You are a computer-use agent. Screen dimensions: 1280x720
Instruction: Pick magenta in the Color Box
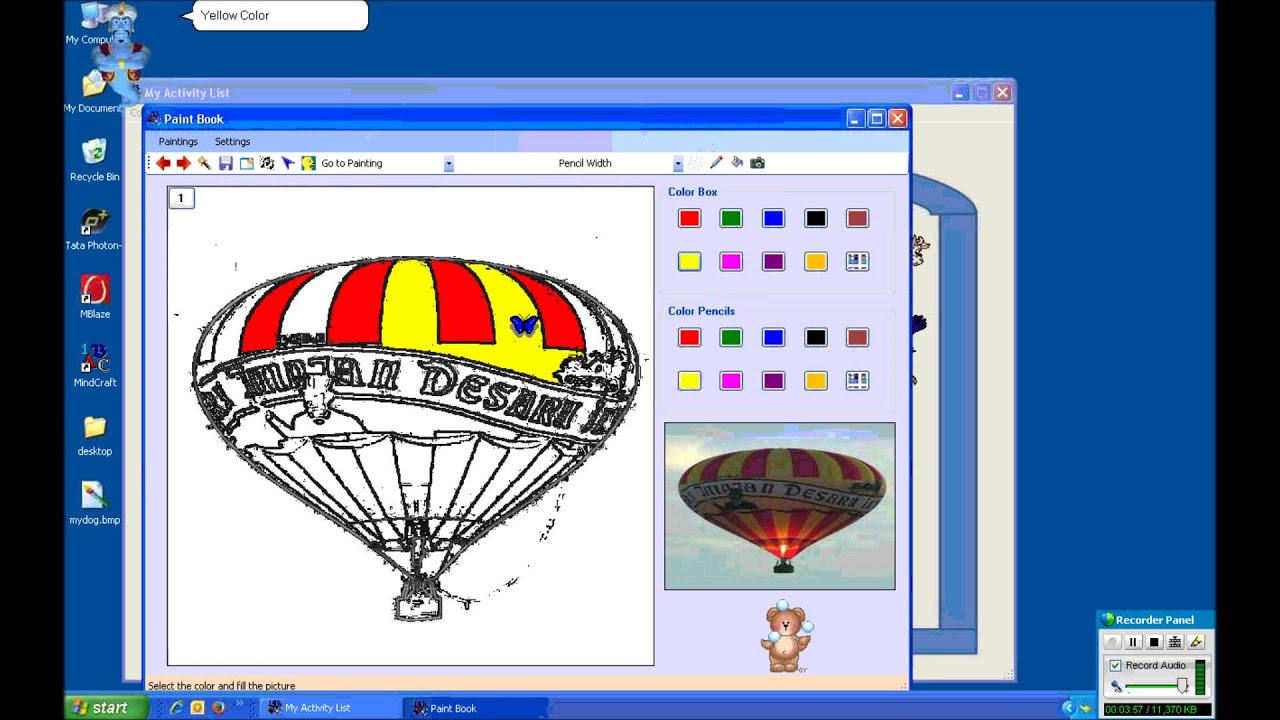pyautogui.click(x=731, y=261)
